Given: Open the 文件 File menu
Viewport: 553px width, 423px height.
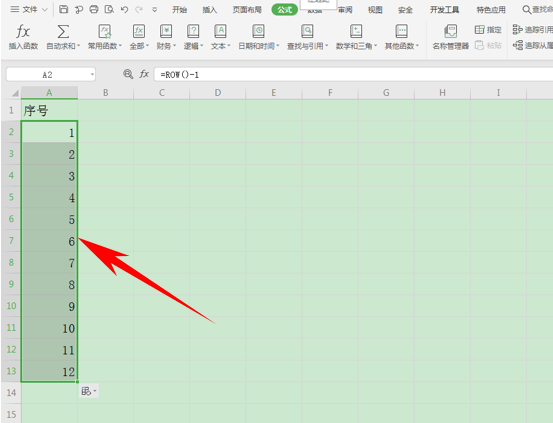Looking at the screenshot, I should coord(29,10).
